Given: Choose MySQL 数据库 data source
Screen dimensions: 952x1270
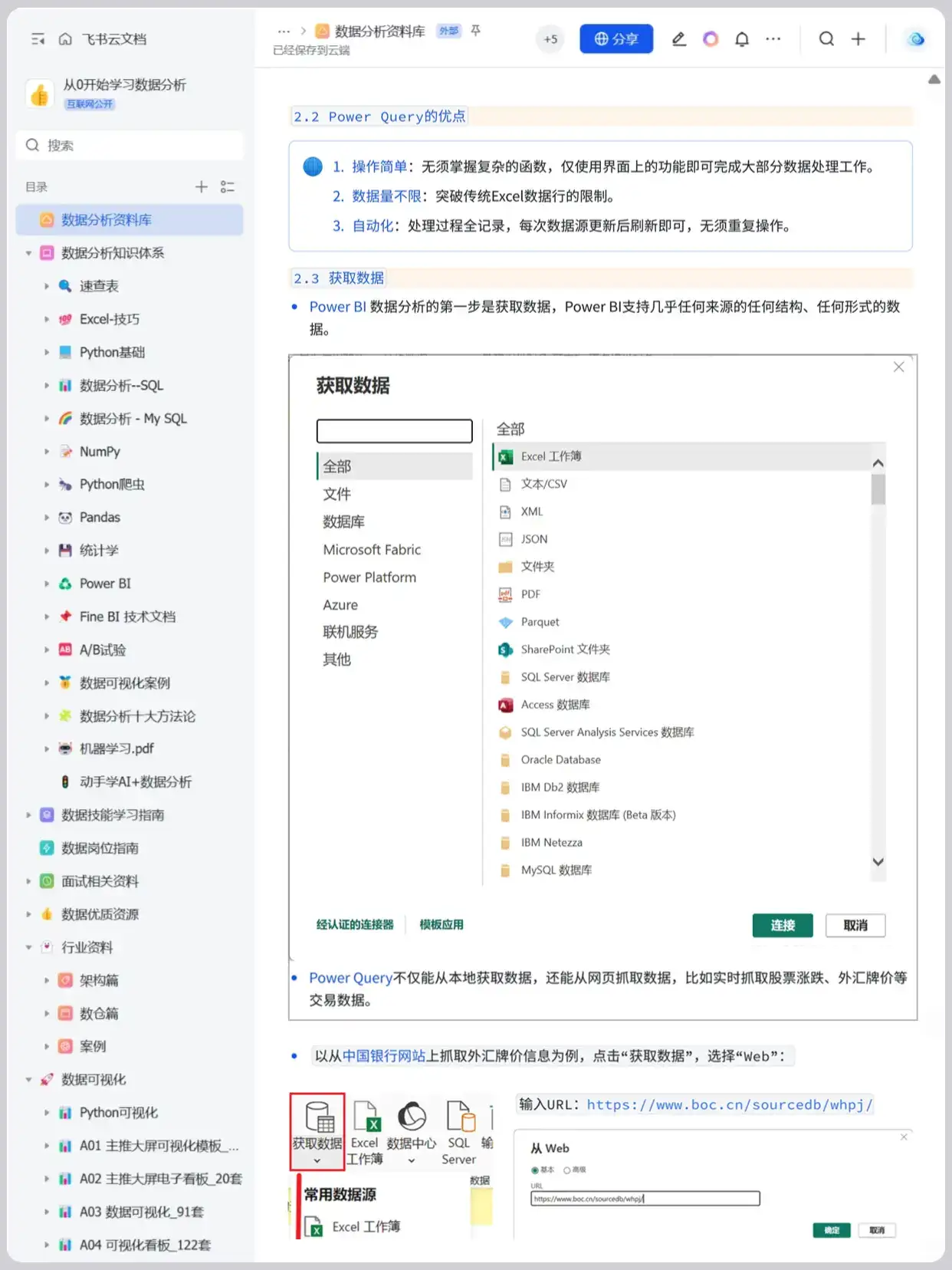Looking at the screenshot, I should pos(556,870).
